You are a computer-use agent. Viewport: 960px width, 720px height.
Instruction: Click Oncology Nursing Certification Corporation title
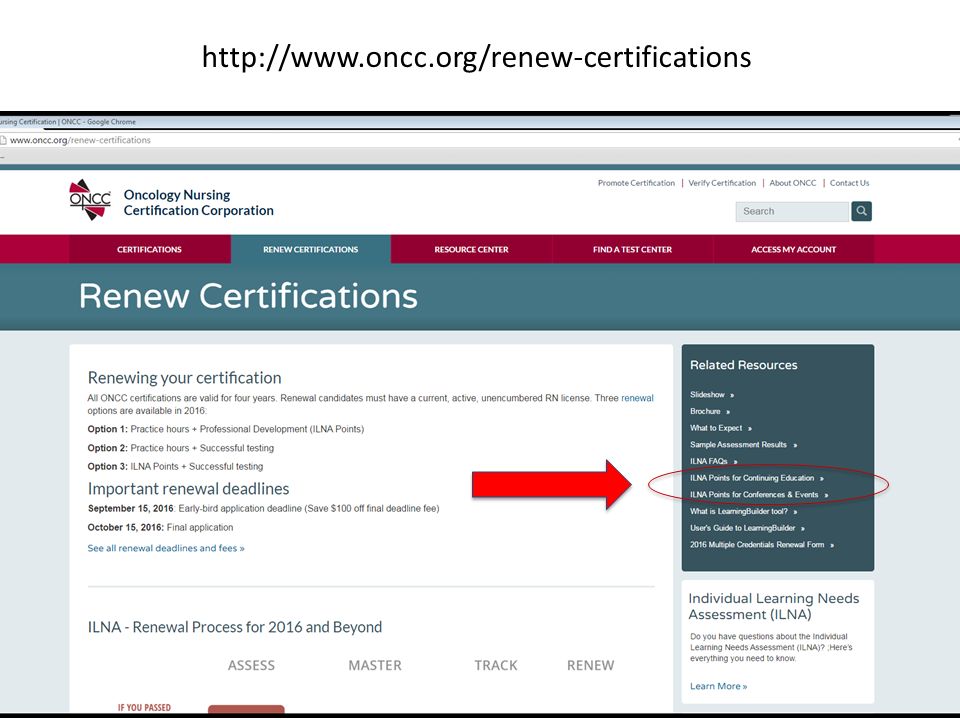pos(198,203)
